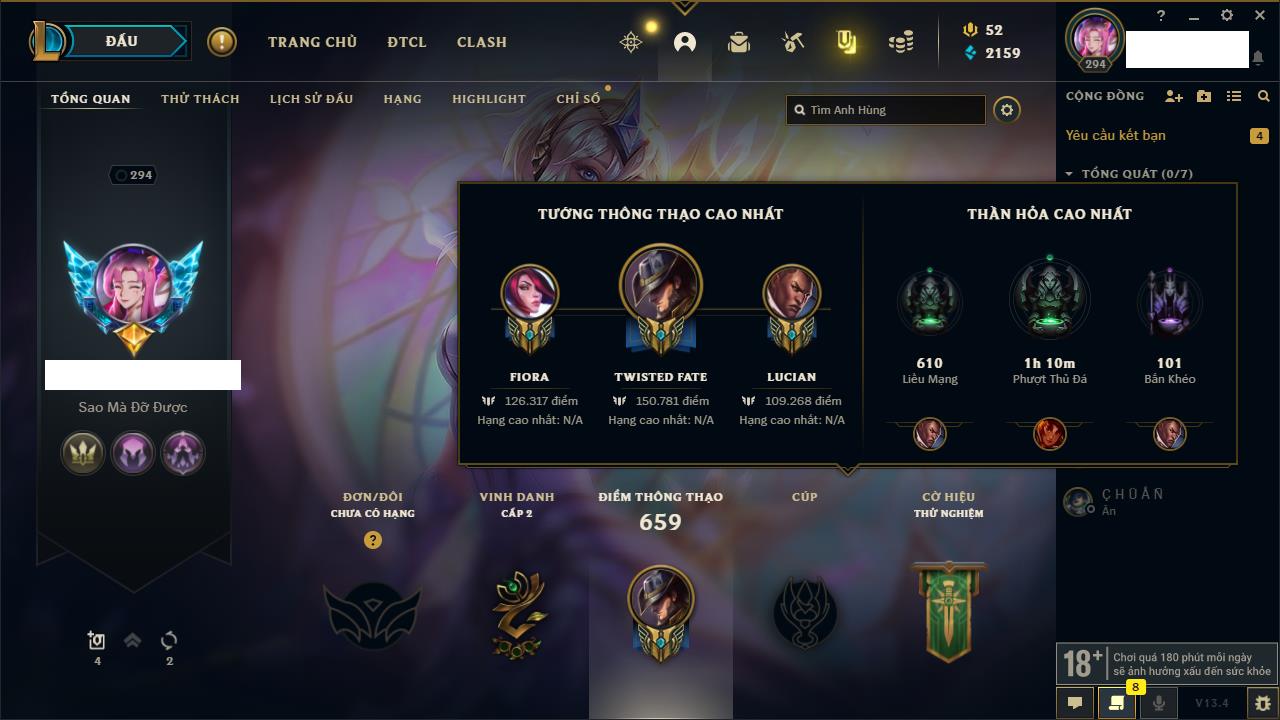Open the Store coins icon
The width and height of the screenshot is (1280, 720).
(901, 42)
